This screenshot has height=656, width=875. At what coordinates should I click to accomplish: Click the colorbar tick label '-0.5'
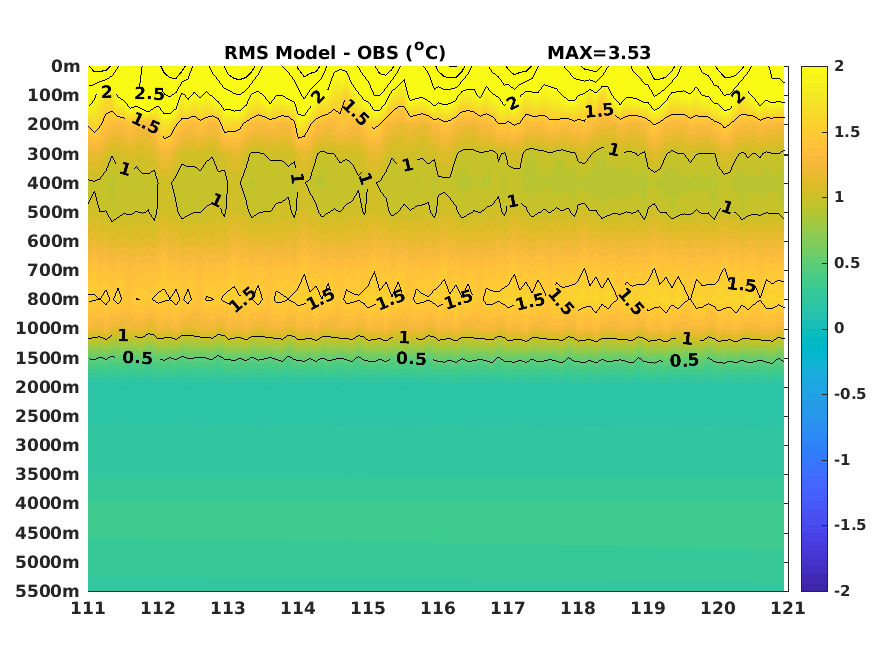click(x=850, y=394)
